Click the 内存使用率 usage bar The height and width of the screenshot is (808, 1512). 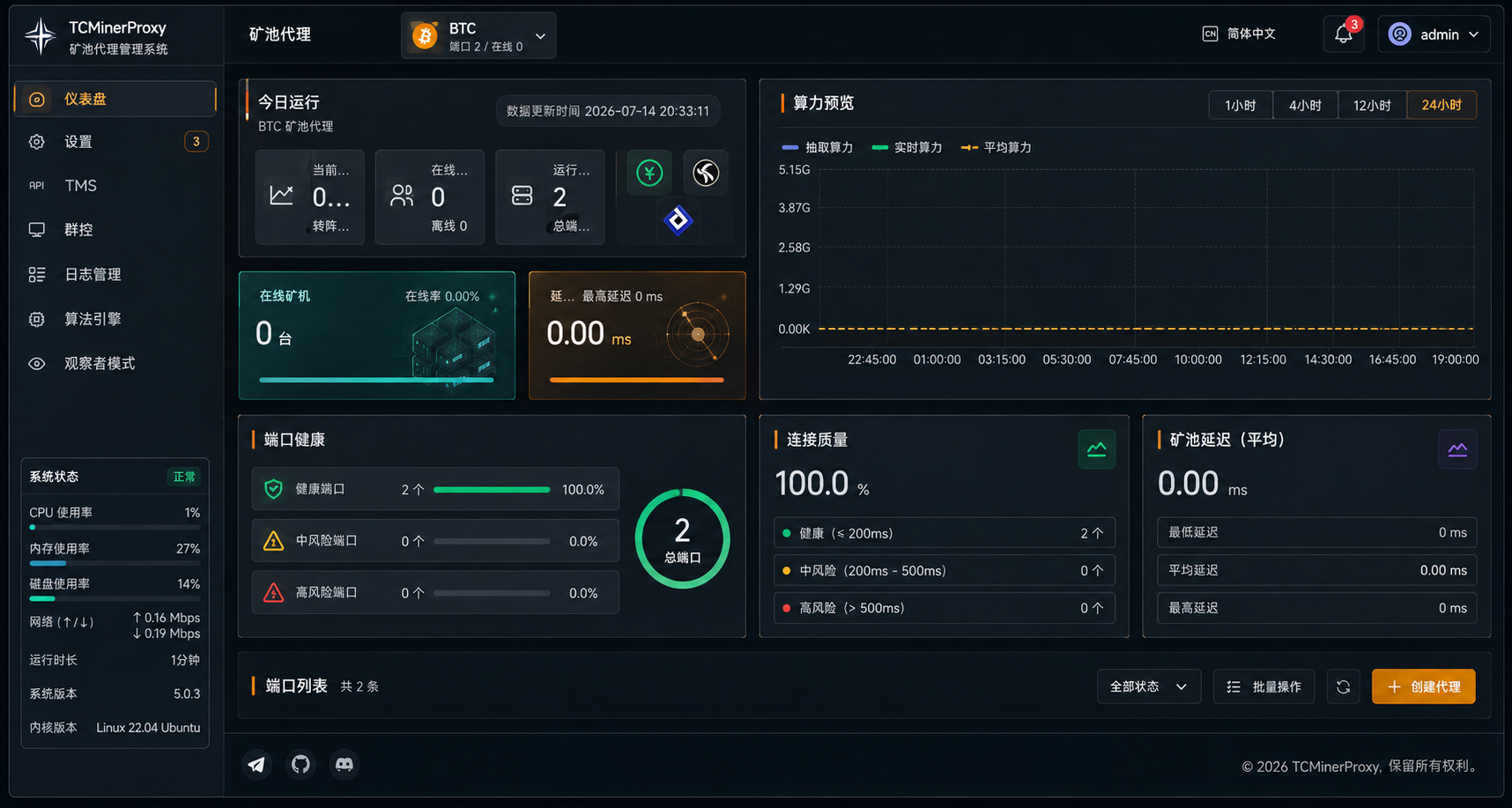(115, 562)
